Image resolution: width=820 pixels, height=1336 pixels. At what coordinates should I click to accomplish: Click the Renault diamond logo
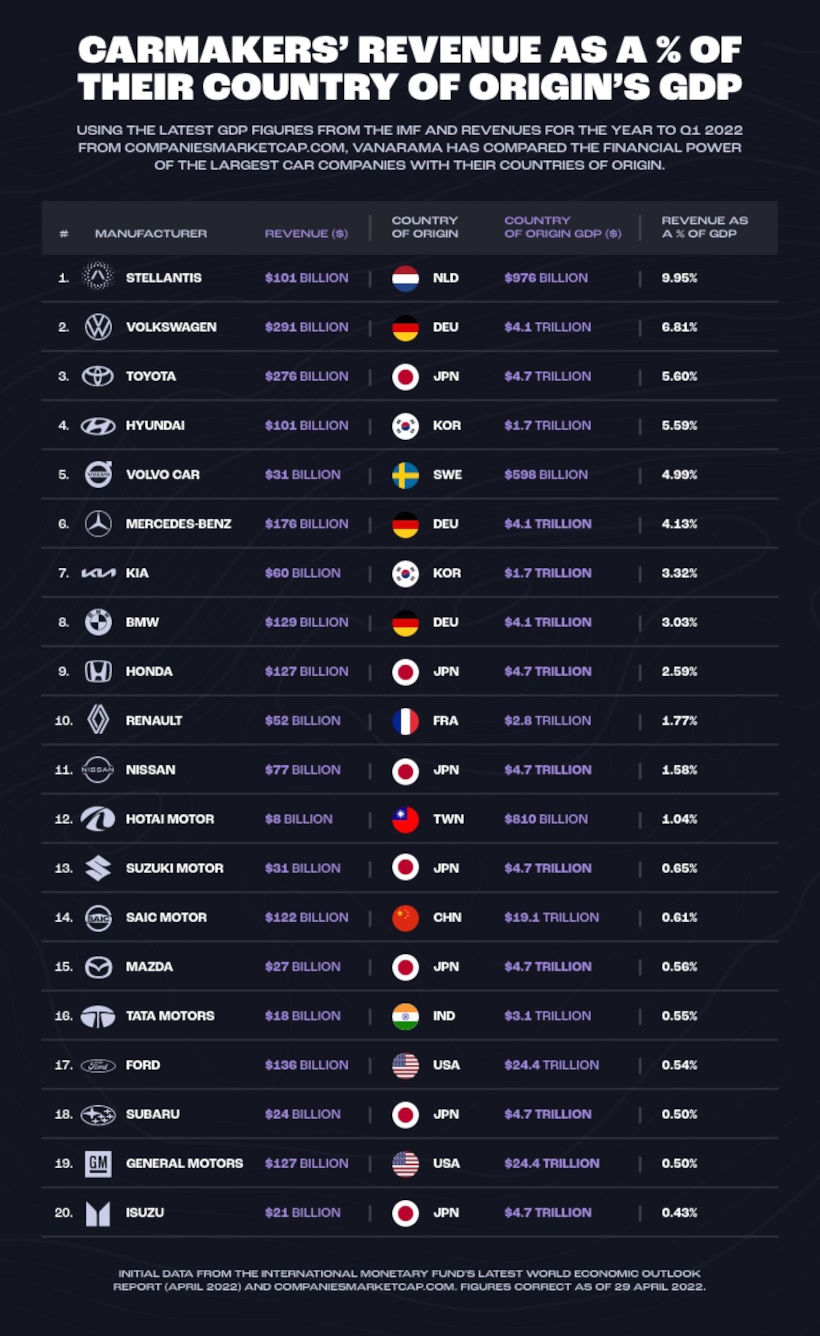(98, 720)
